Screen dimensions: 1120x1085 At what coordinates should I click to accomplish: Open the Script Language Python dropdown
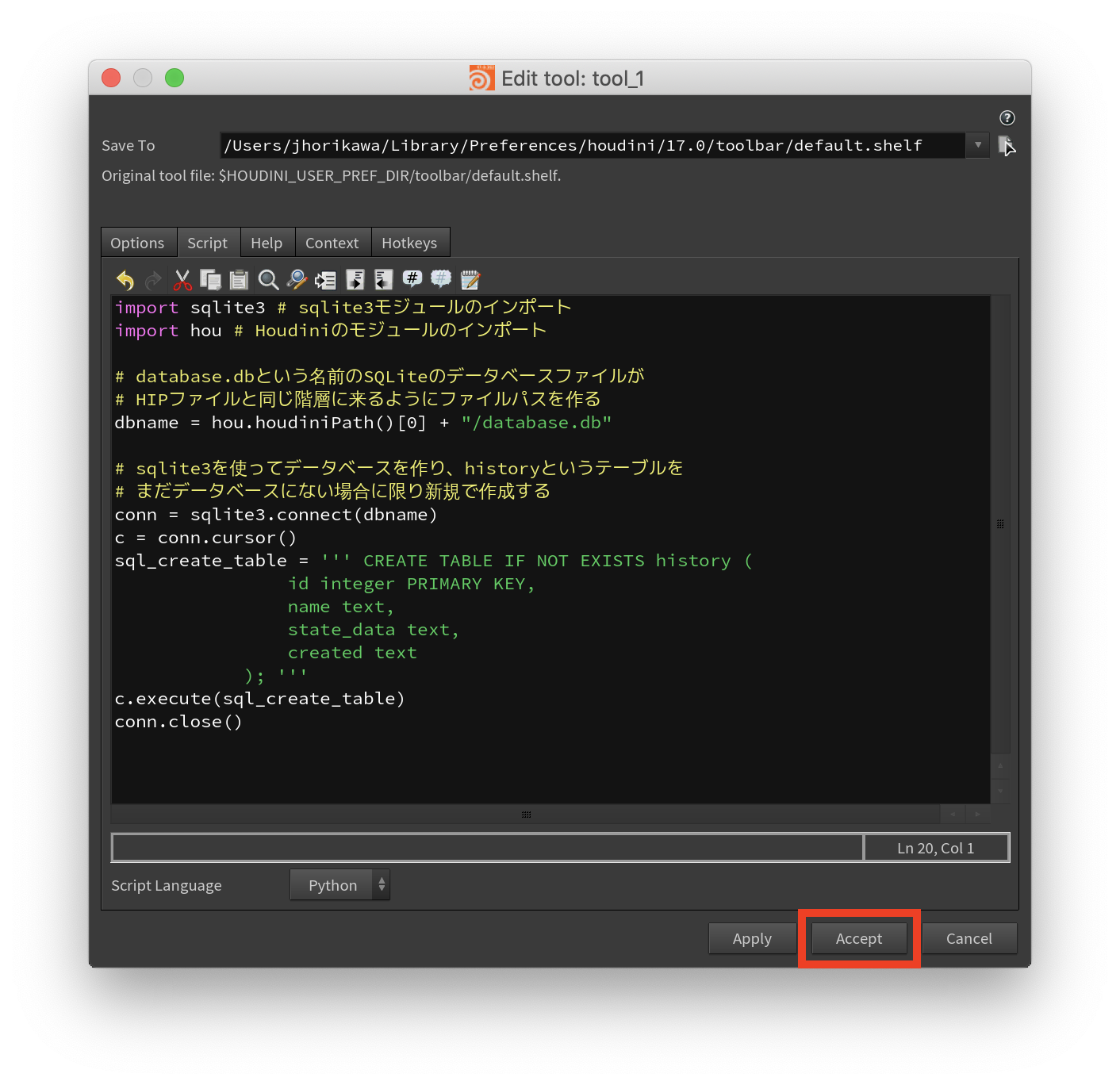pos(339,885)
